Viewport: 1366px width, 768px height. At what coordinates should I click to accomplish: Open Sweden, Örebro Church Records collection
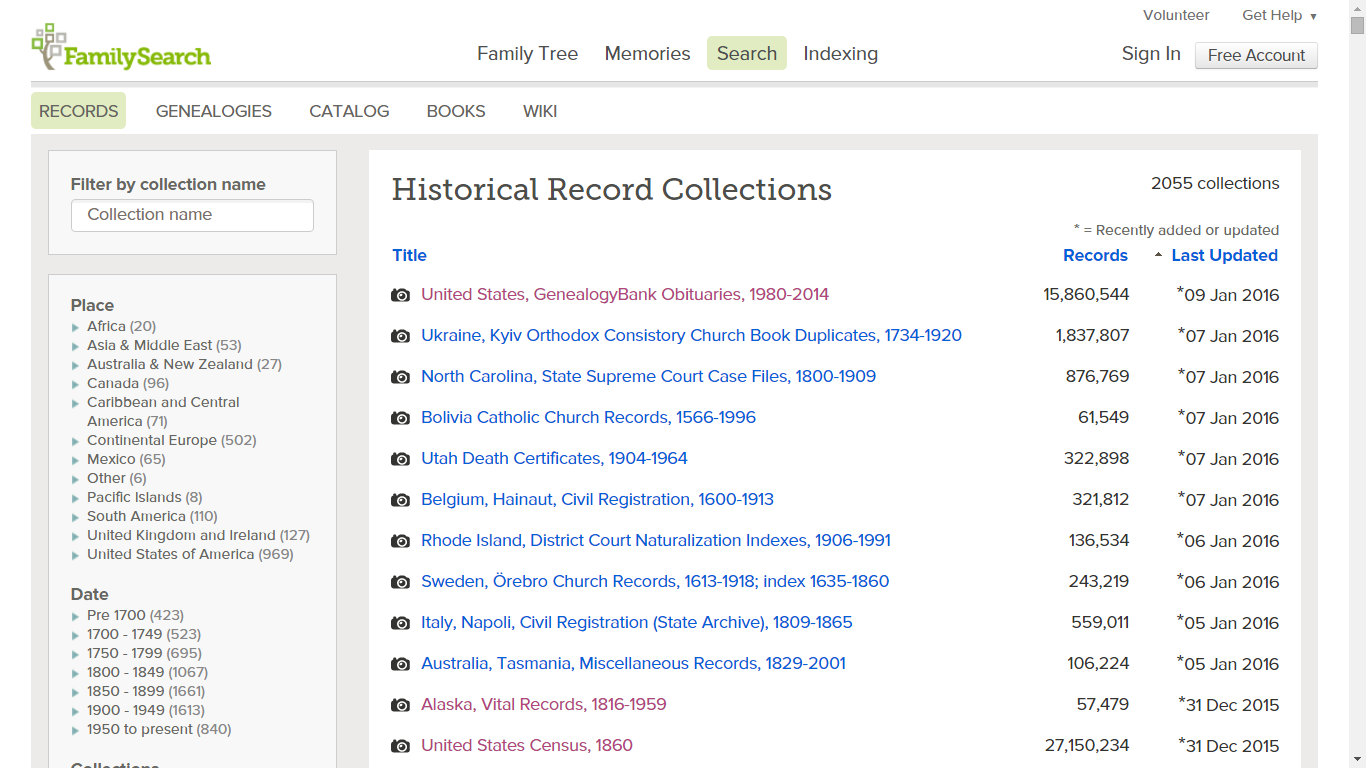655,582
